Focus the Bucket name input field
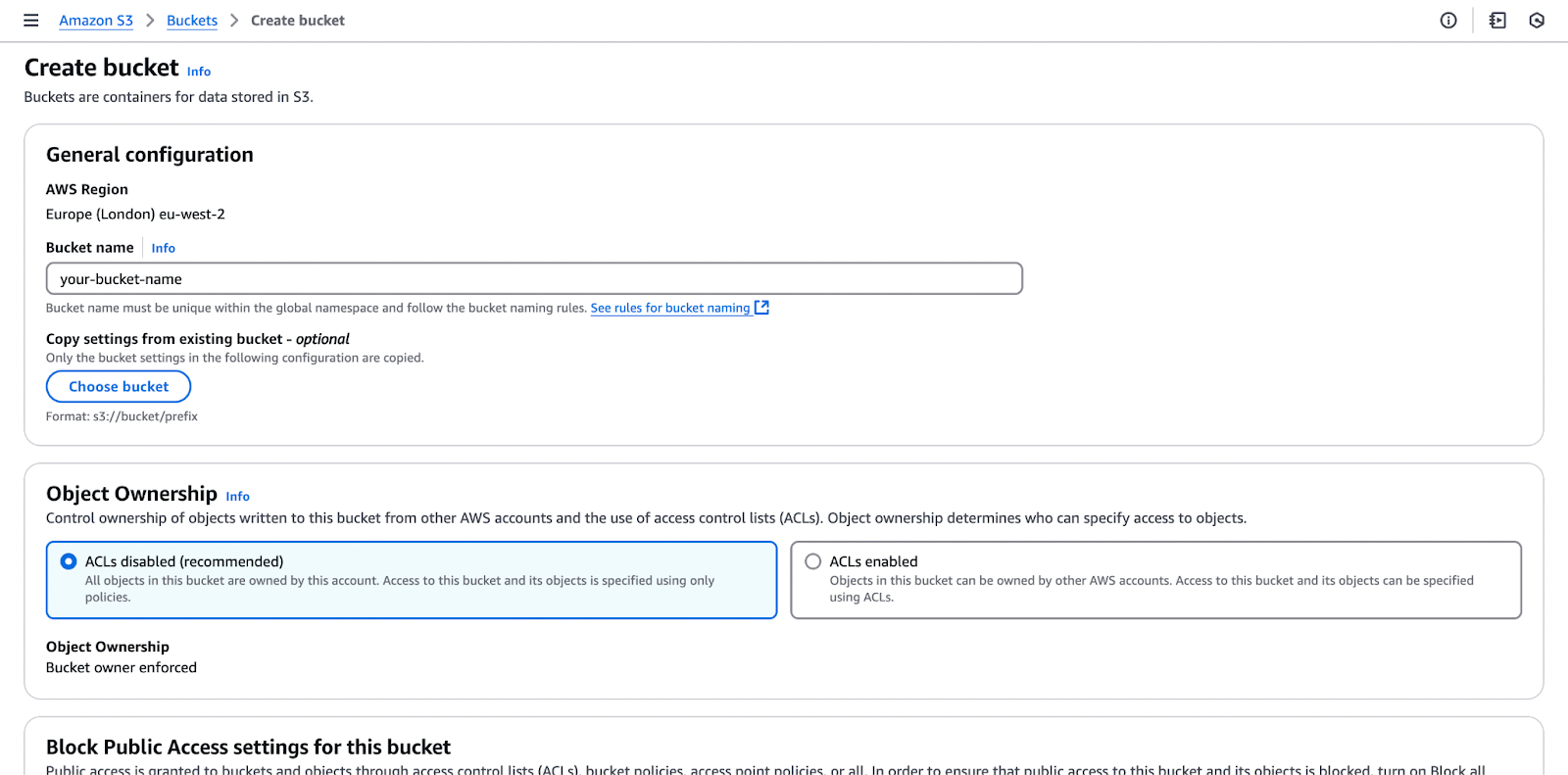 pos(534,278)
